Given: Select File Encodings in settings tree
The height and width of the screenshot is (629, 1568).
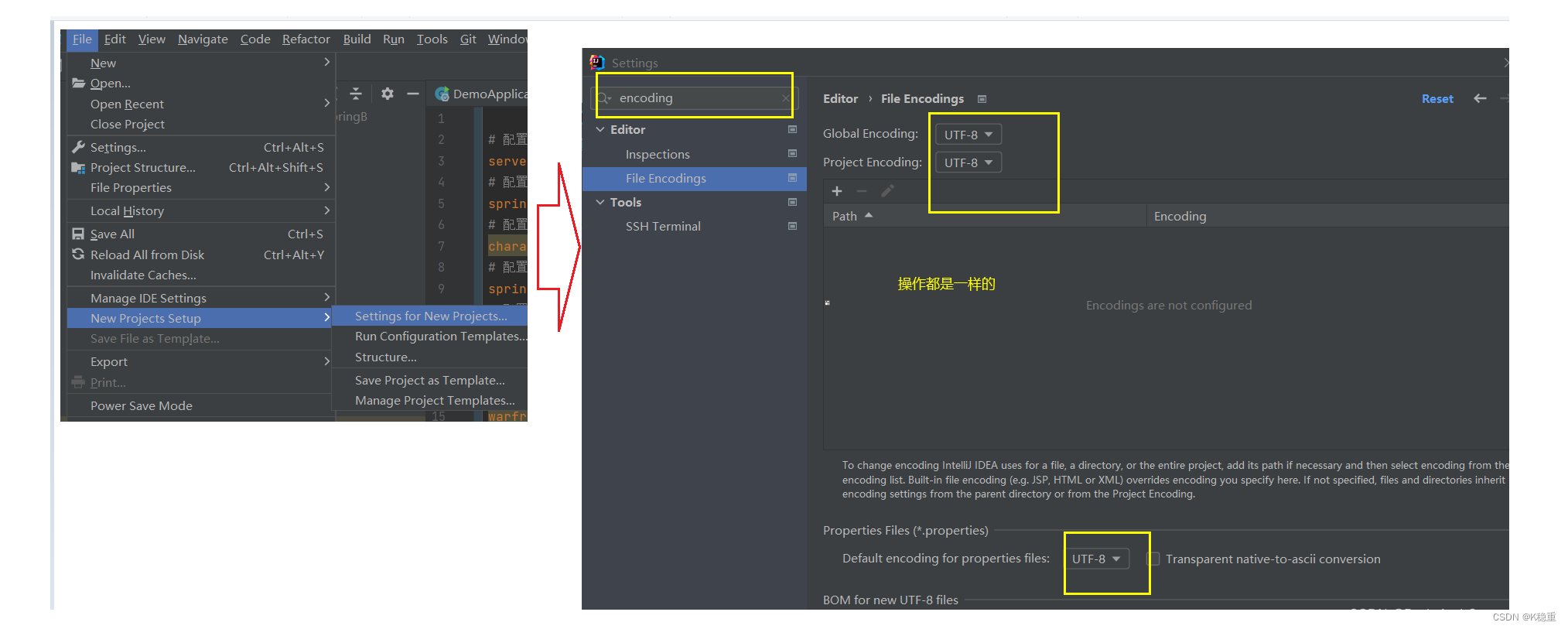Looking at the screenshot, I should pos(694,179).
